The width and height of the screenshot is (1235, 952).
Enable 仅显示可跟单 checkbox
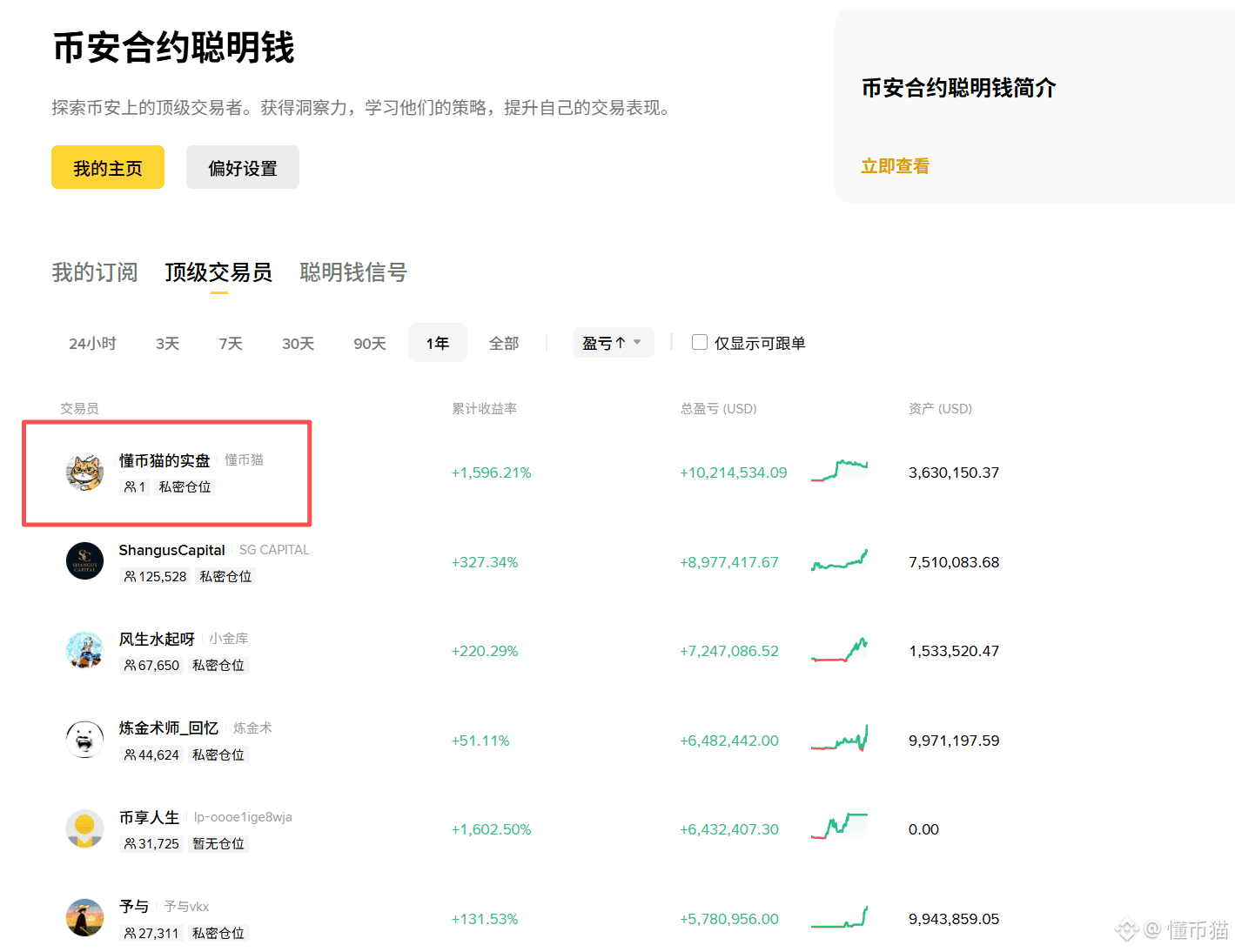tap(699, 342)
